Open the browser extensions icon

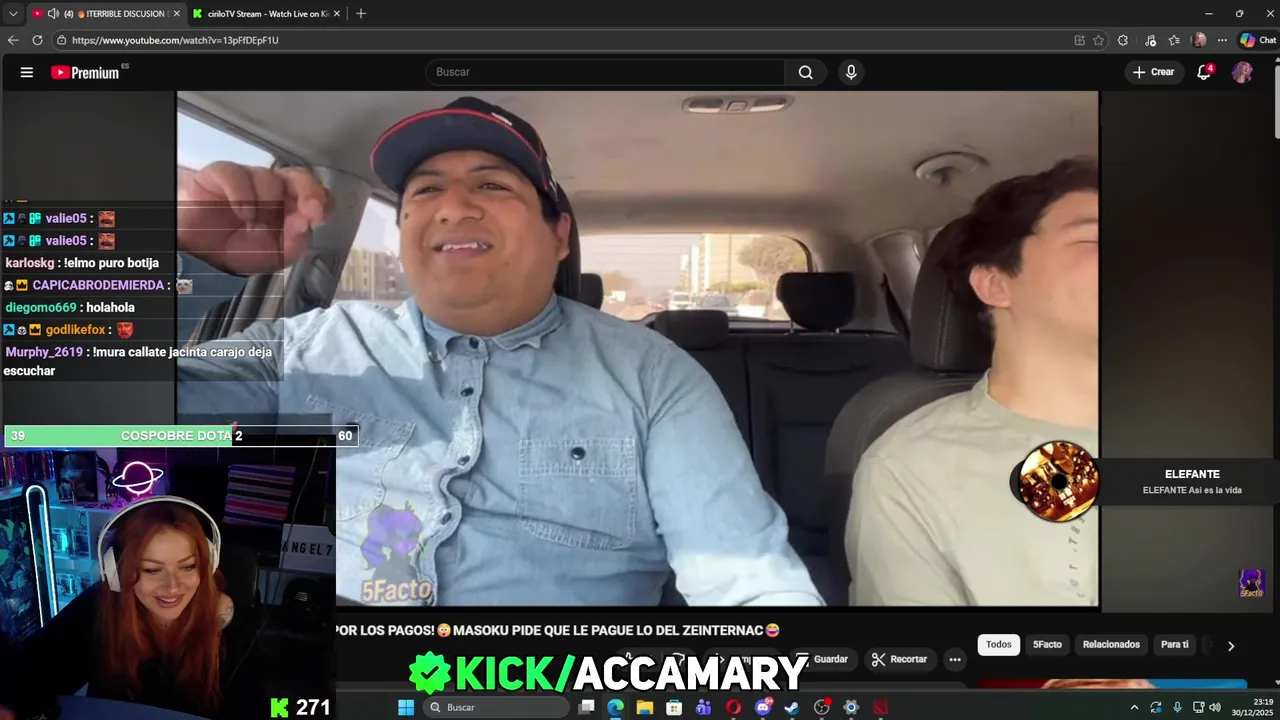click(1123, 40)
